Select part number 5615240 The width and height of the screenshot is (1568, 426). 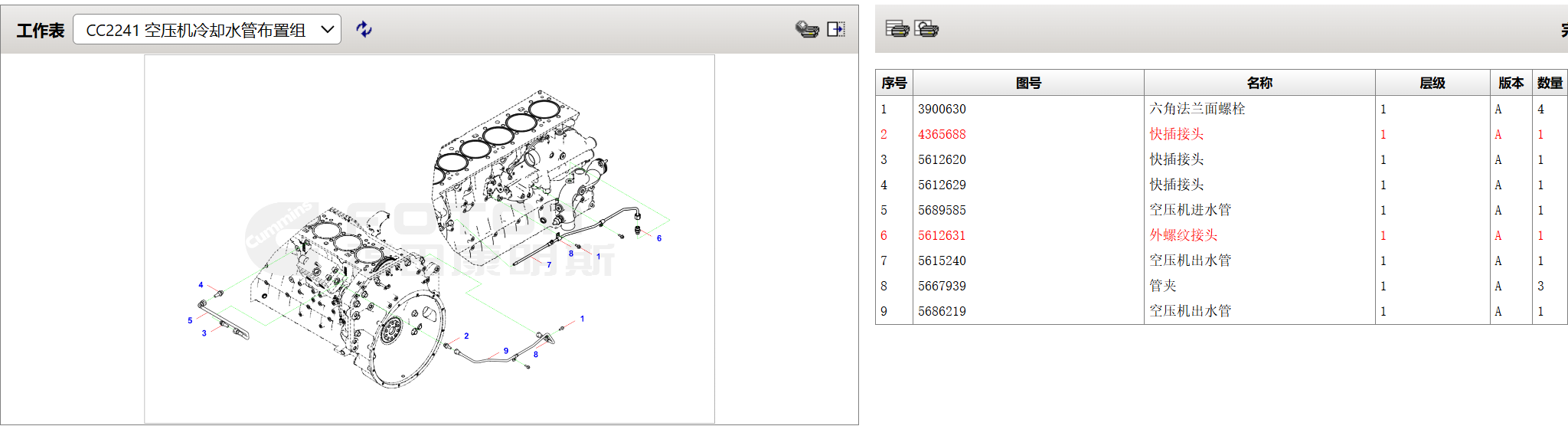(942, 261)
